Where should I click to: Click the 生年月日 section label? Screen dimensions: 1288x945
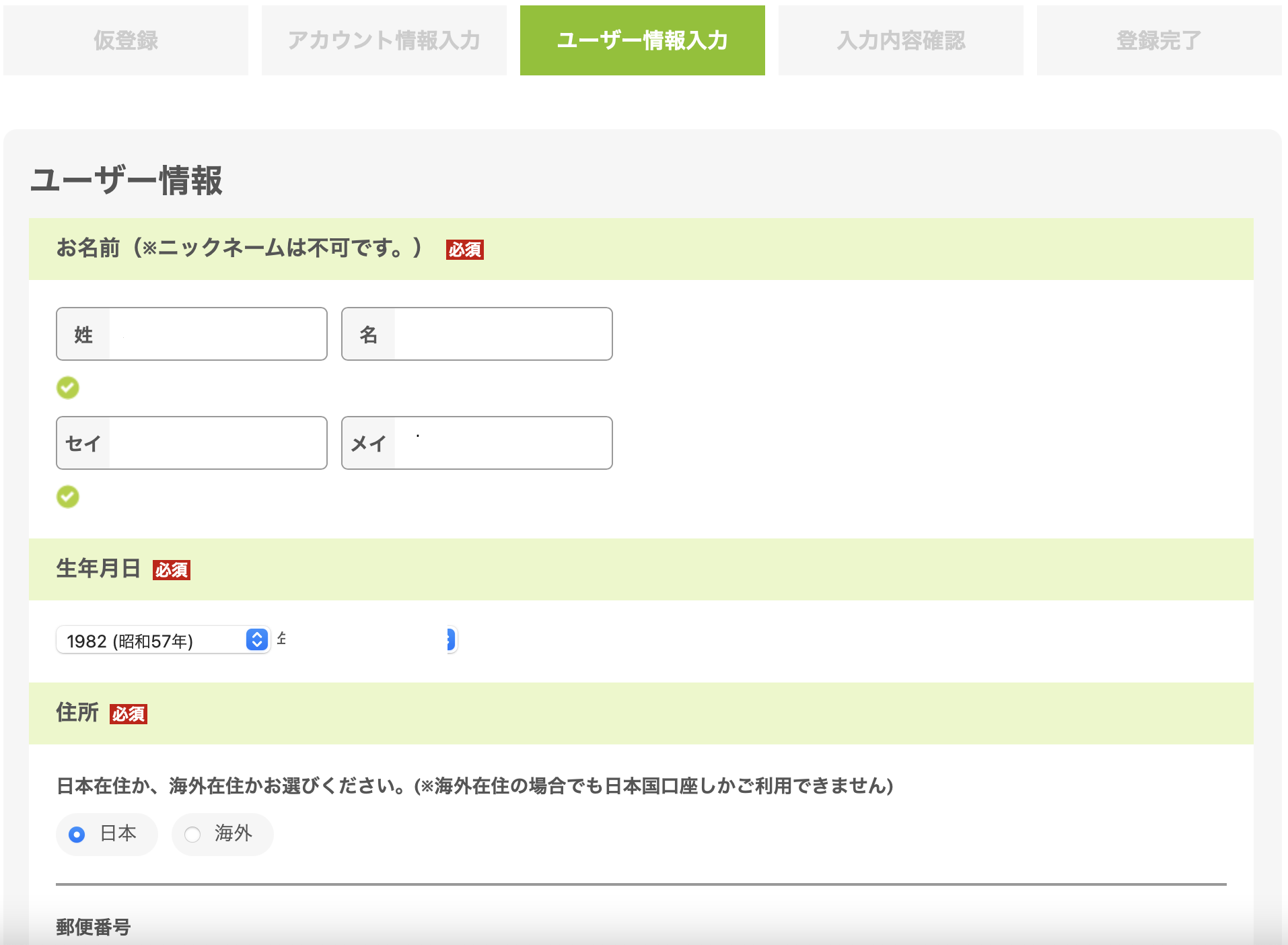point(98,569)
